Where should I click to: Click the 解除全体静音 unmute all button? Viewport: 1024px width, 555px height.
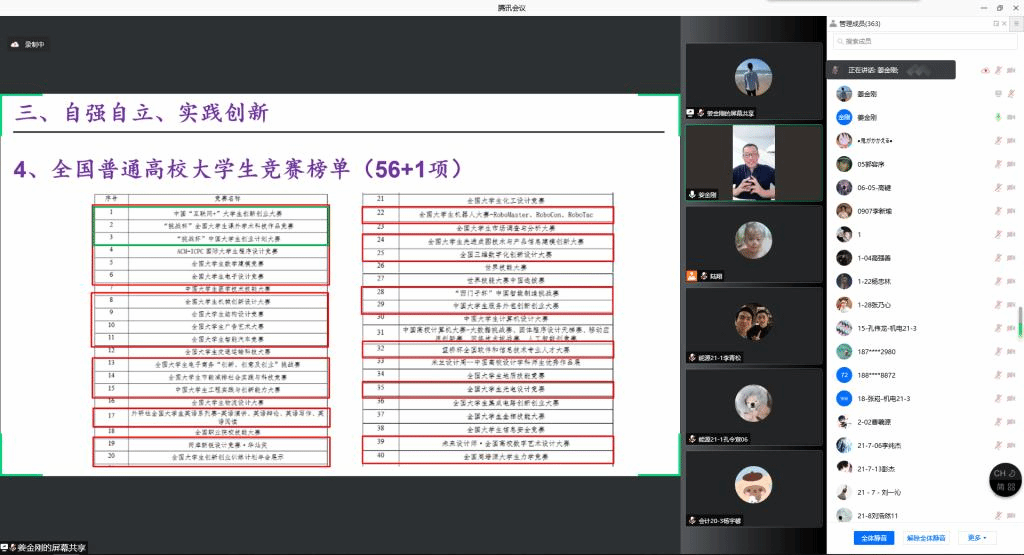tap(926, 538)
